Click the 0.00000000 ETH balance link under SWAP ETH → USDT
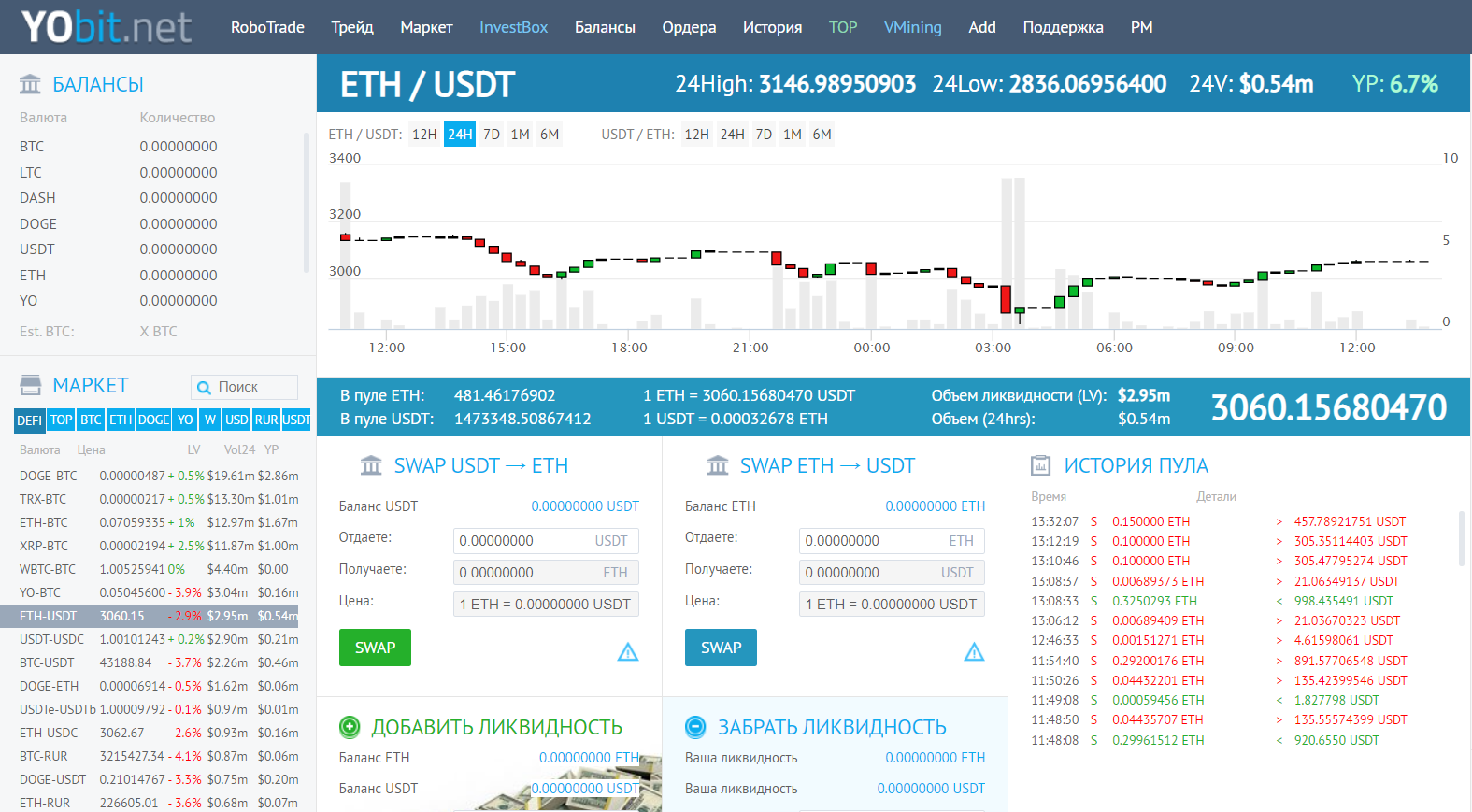The image size is (1472, 812). click(936, 506)
